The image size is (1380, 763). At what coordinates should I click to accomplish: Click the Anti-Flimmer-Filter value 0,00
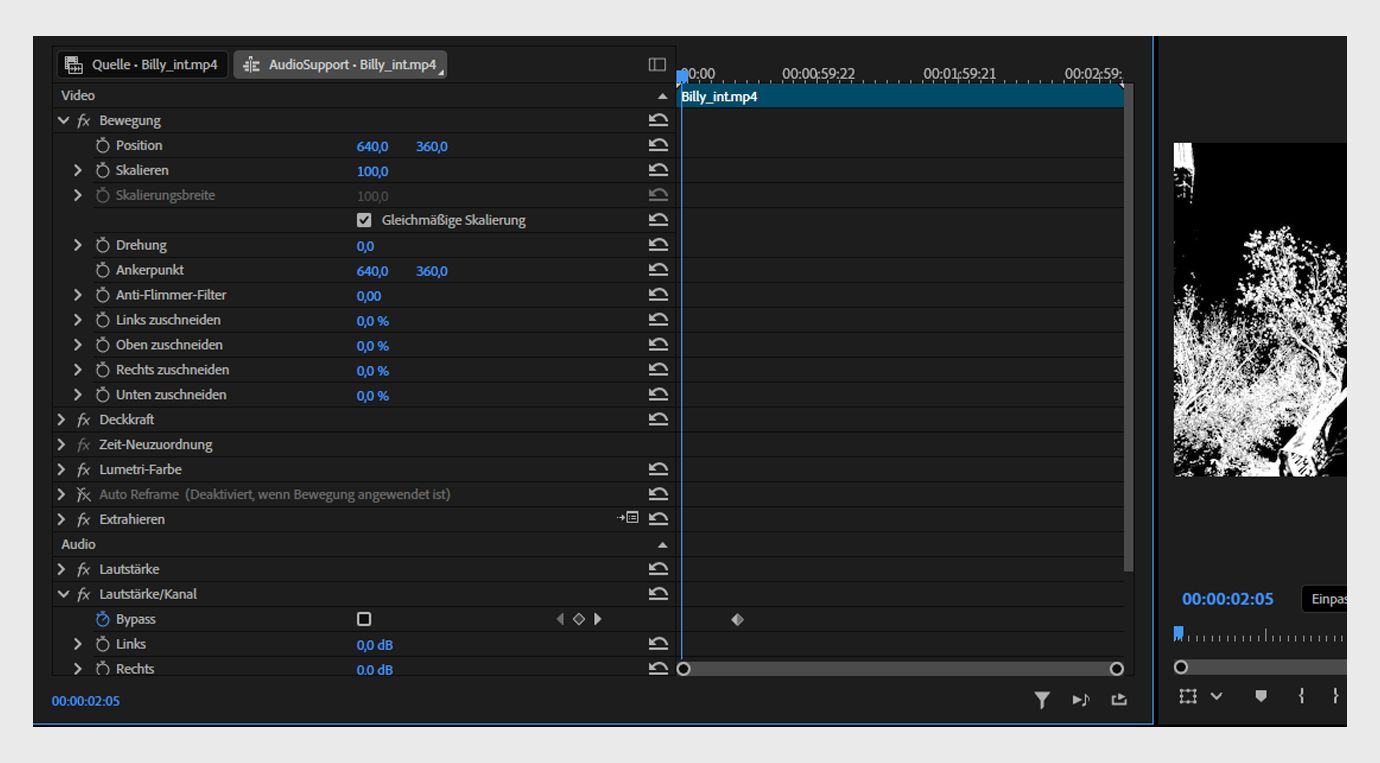(x=369, y=296)
